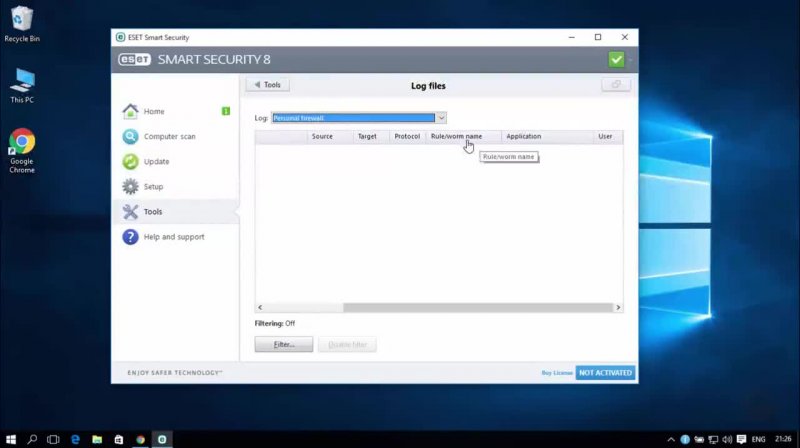The image size is (800, 448).
Task: Click the green notification badge beside Home
Action: 226,111
